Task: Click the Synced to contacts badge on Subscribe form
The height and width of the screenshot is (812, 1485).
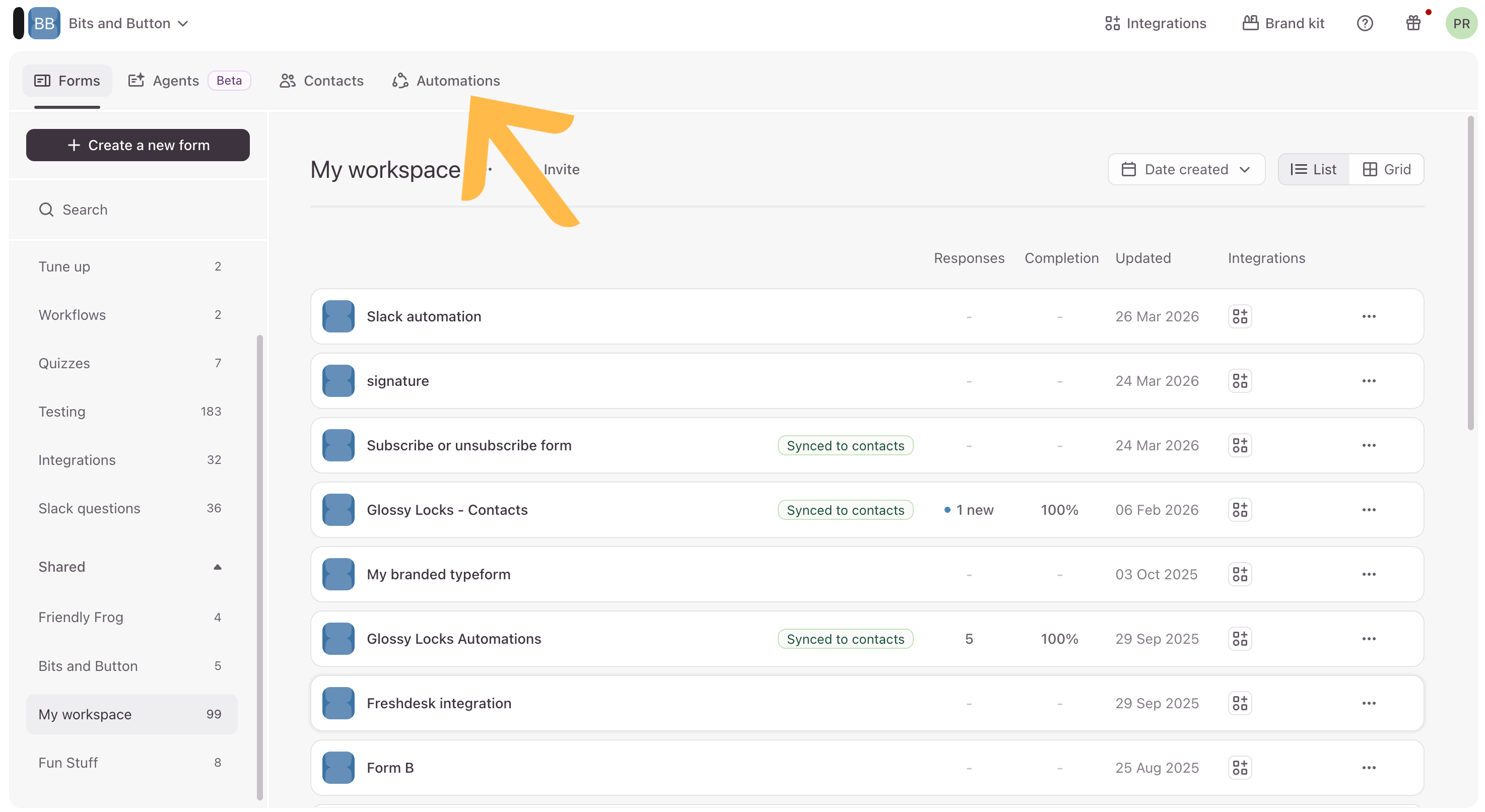Action: pyautogui.click(x=845, y=445)
